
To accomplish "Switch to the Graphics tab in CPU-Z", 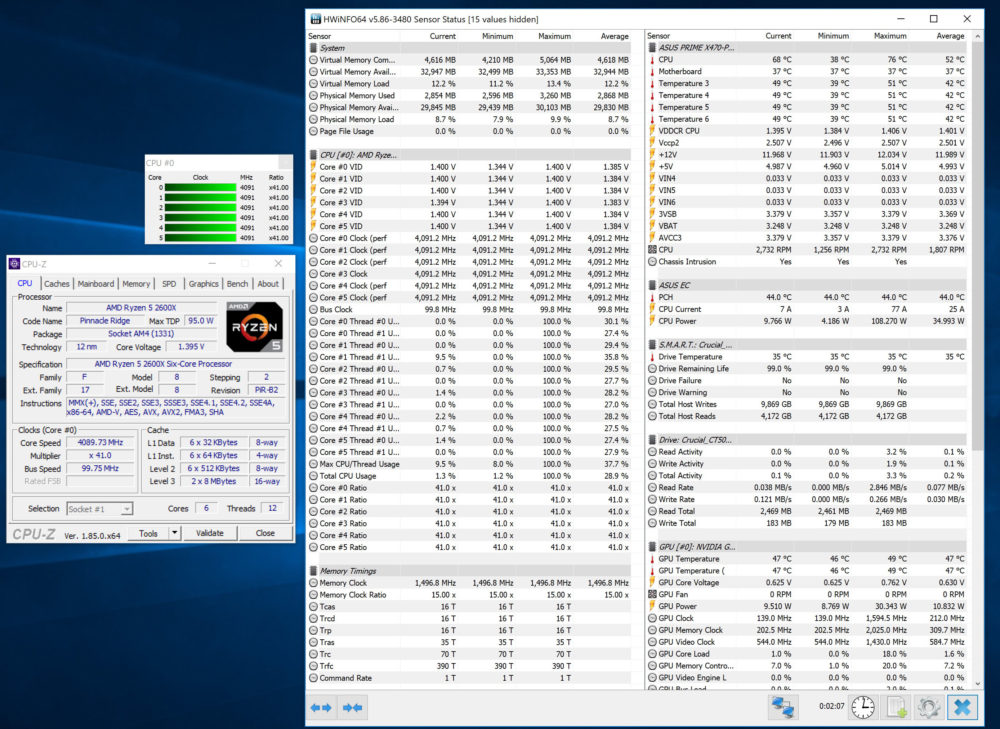I will (x=203, y=284).
